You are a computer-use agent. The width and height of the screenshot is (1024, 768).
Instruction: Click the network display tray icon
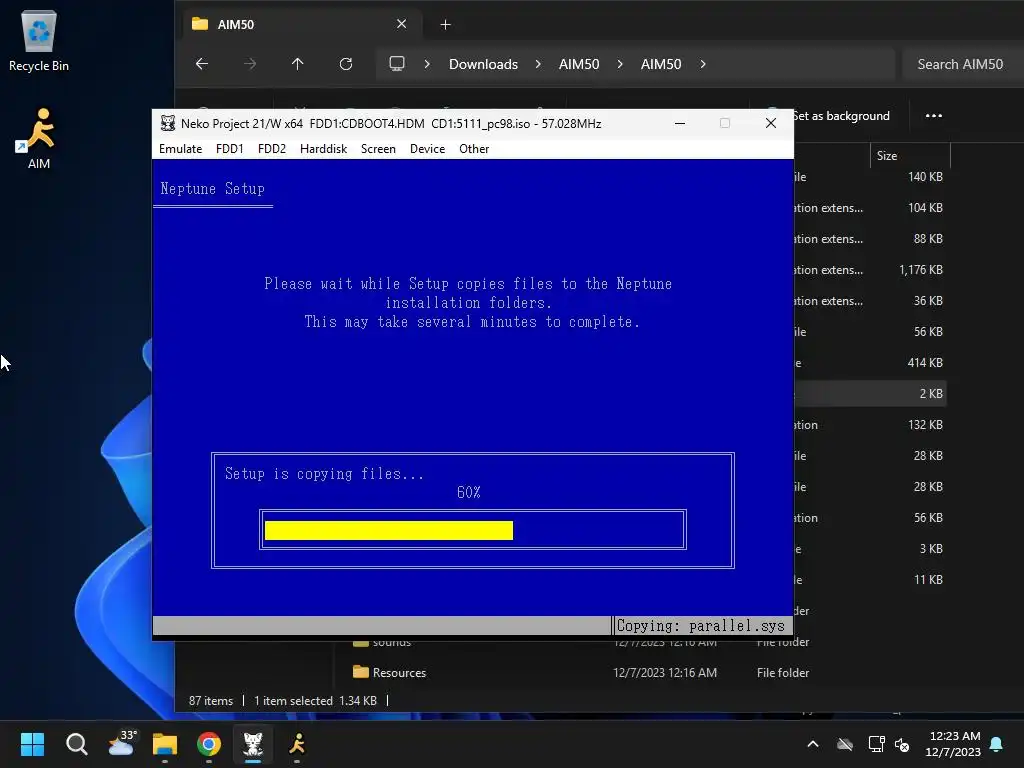876,744
